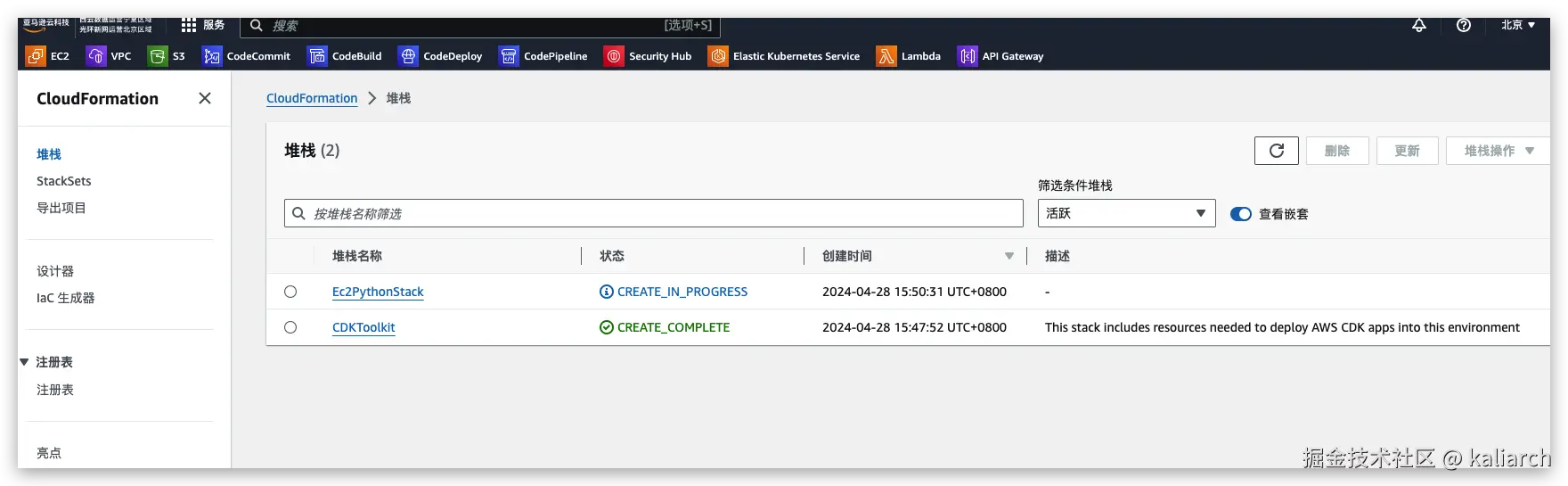Viewport: 1568px width, 486px height.
Task: Sort by creation time arrow
Action: (x=1009, y=256)
